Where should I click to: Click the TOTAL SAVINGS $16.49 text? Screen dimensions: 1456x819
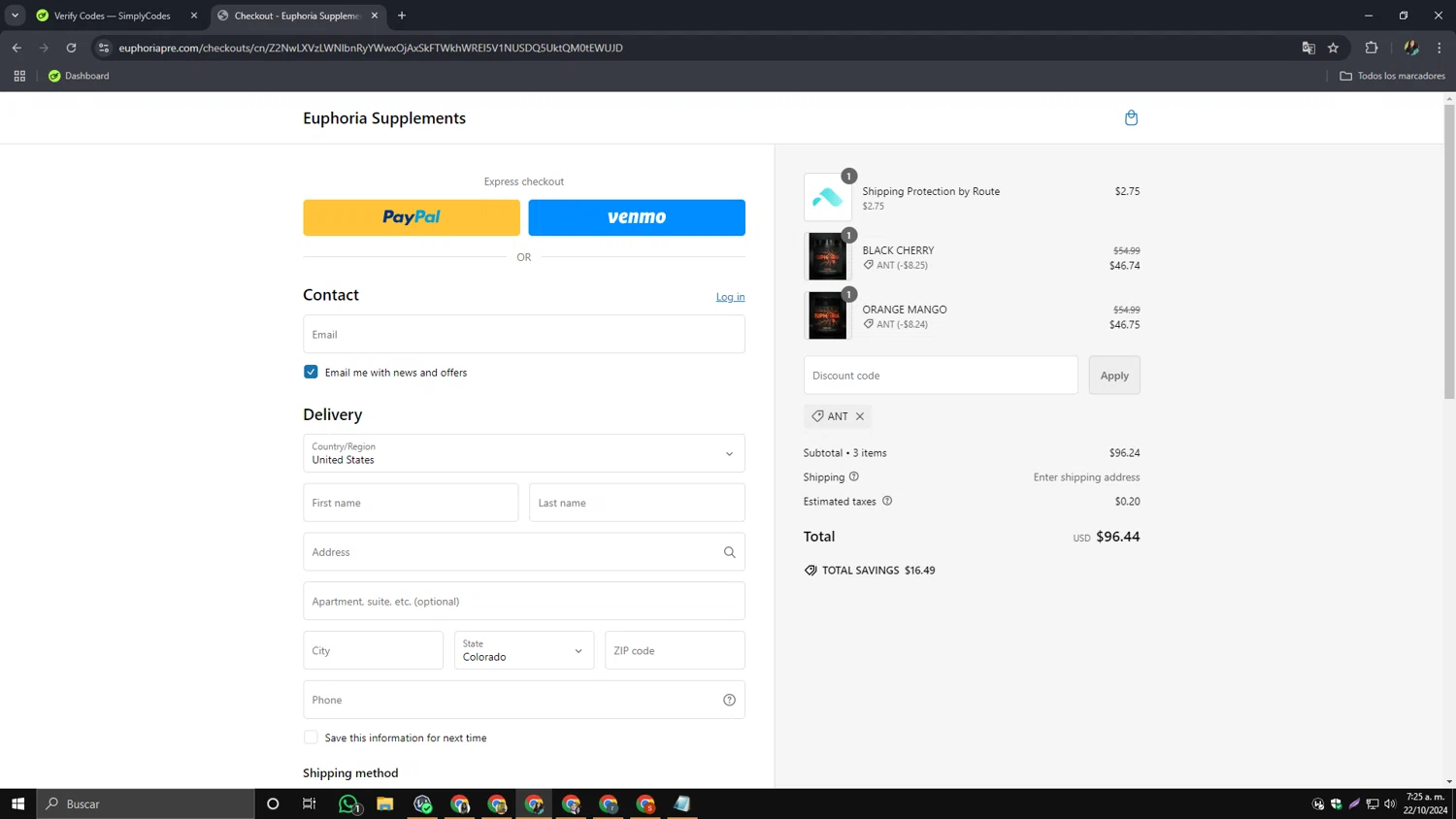pos(878,571)
